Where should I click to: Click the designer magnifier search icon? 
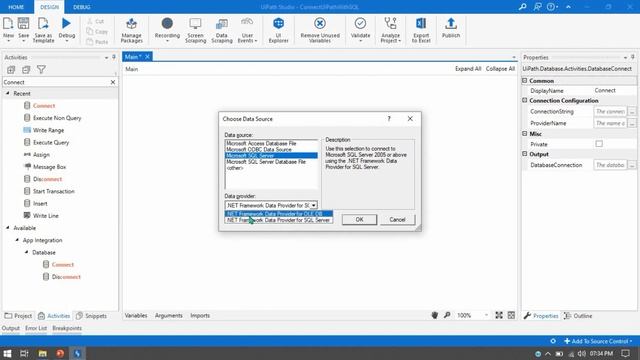click(447, 315)
